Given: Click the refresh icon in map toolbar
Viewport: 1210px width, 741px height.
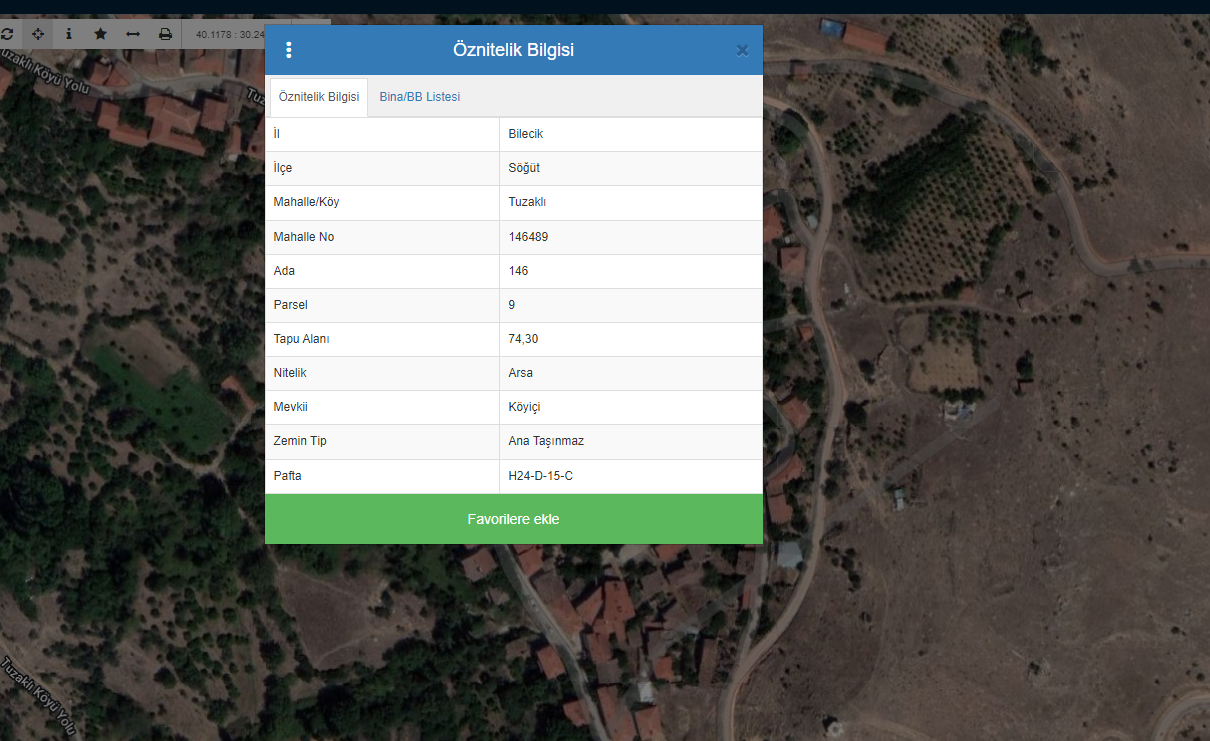Looking at the screenshot, I should [7, 34].
